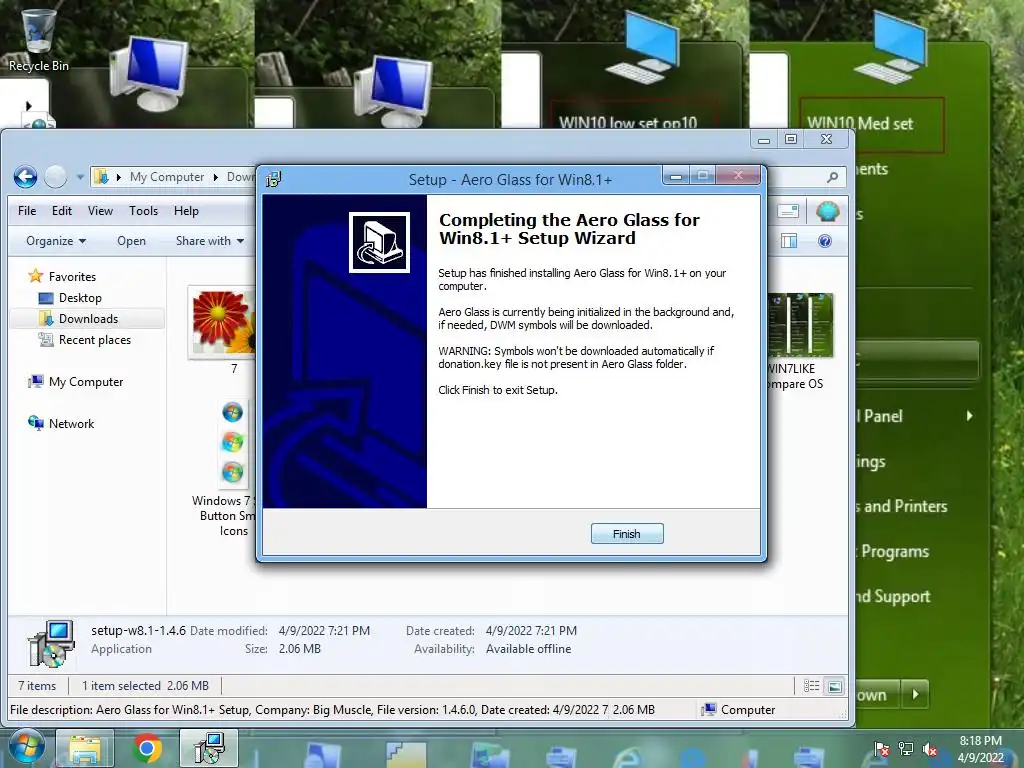Switch to large icons view in status bar
Screen dimensions: 1024x768
(x=835, y=686)
